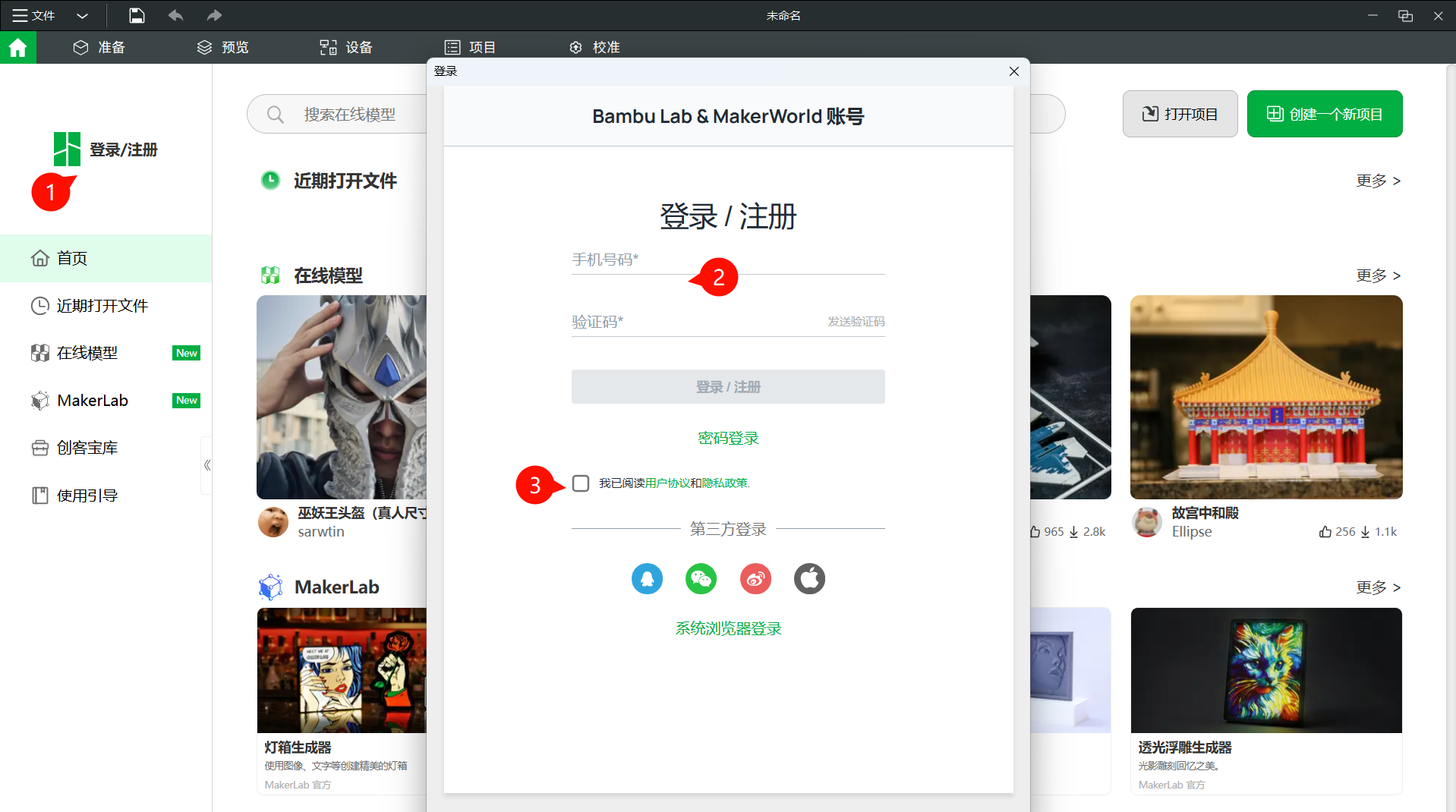This screenshot has height=812, width=1456.
Task: Switch to the 校准 tab
Action: coord(594,47)
